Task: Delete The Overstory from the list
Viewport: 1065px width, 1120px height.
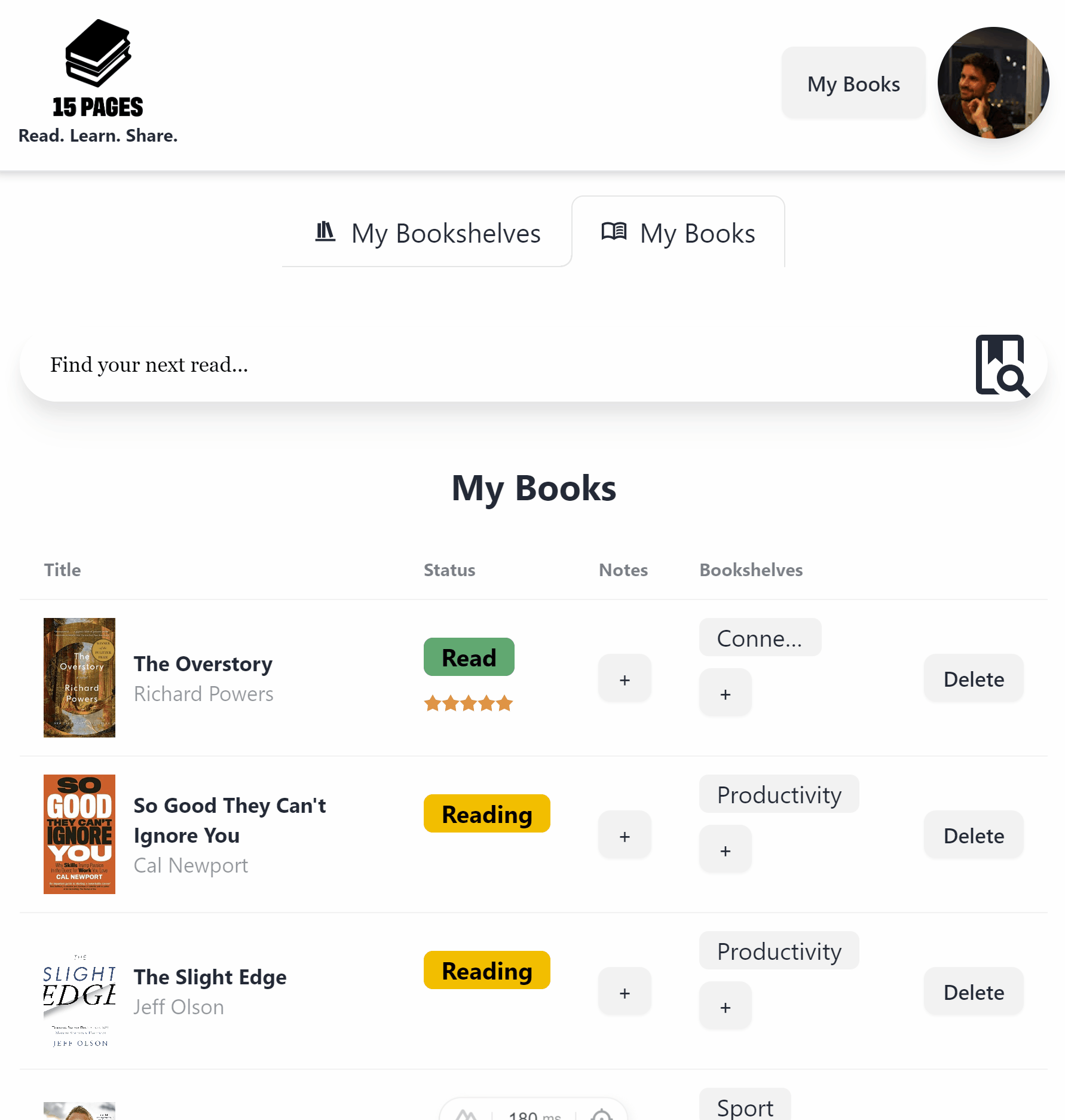Action: (x=974, y=679)
